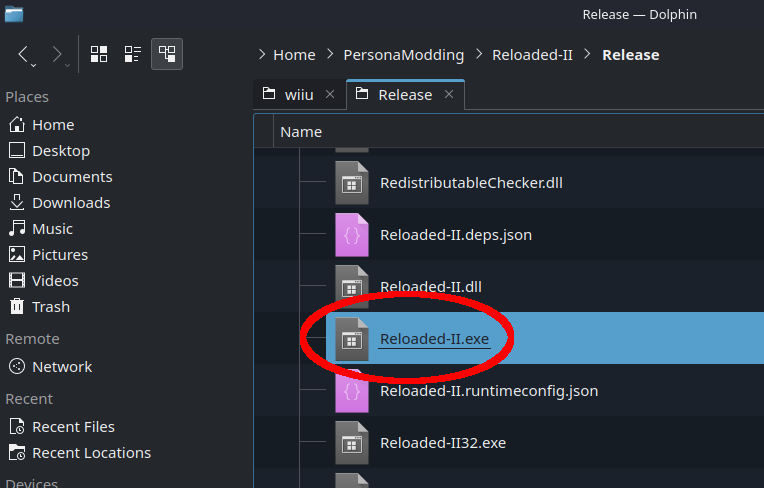Navigate to PersonaModding in the breadcrumb
The height and width of the screenshot is (488, 764).
pos(403,55)
